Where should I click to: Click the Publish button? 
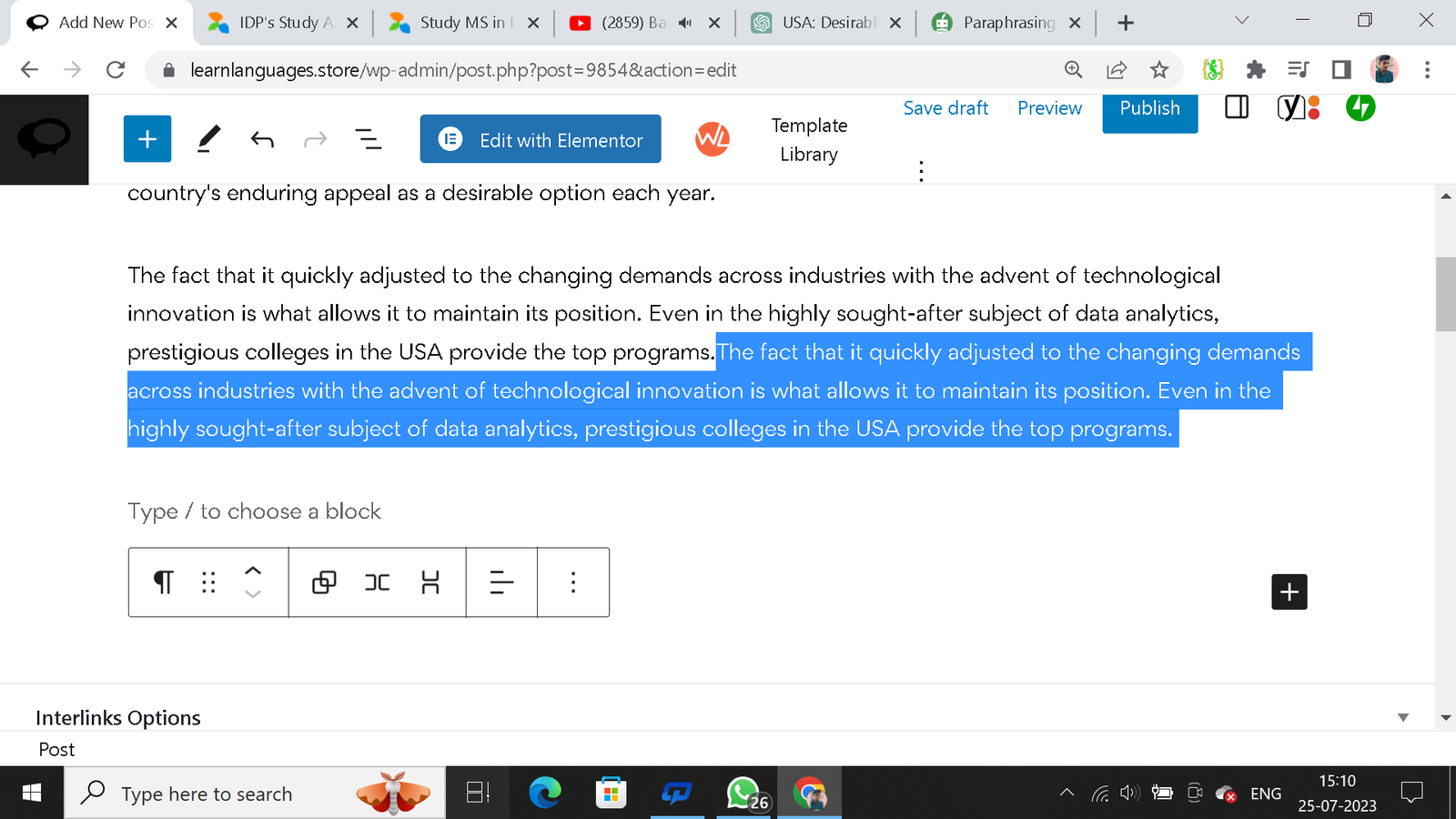tap(1149, 108)
